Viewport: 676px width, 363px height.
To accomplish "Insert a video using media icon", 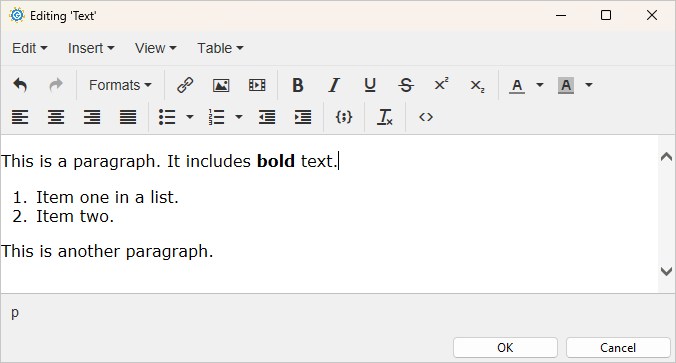I will [257, 85].
